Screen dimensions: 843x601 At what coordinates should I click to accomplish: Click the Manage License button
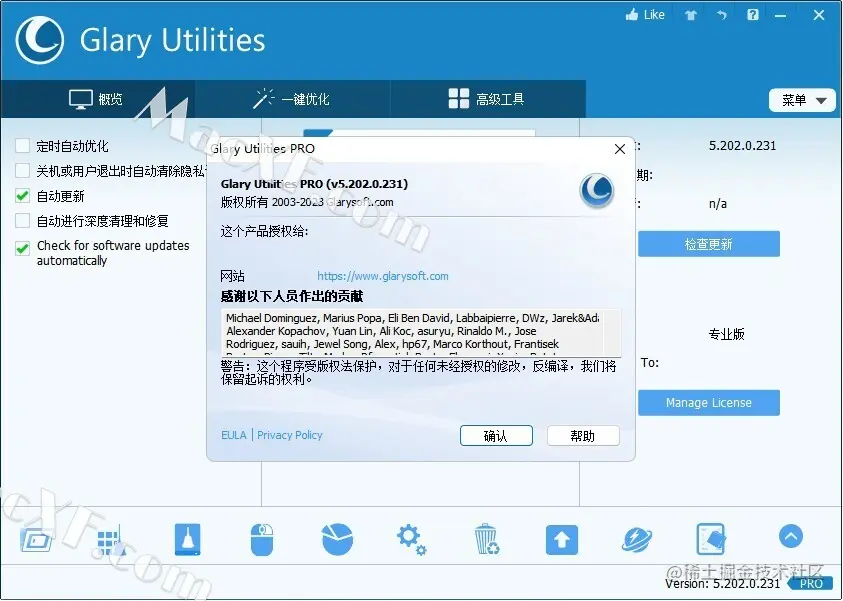[x=709, y=403]
